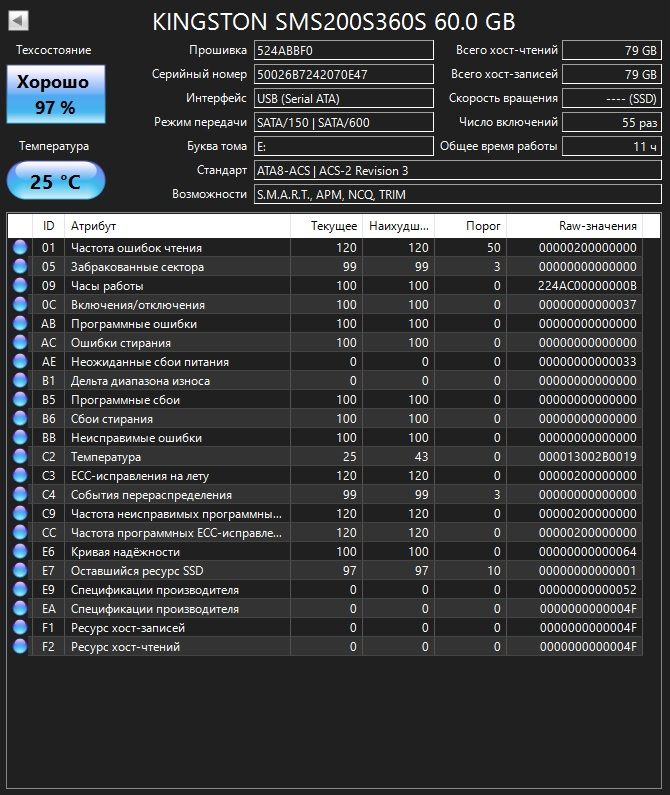Click status orb for attribute EA
The height and width of the screenshot is (795, 670).
pyautogui.click(x=20, y=608)
